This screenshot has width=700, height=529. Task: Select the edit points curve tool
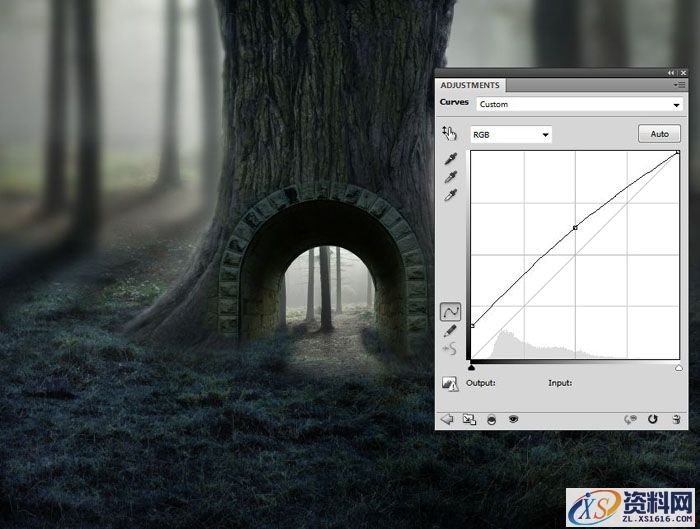tap(450, 312)
